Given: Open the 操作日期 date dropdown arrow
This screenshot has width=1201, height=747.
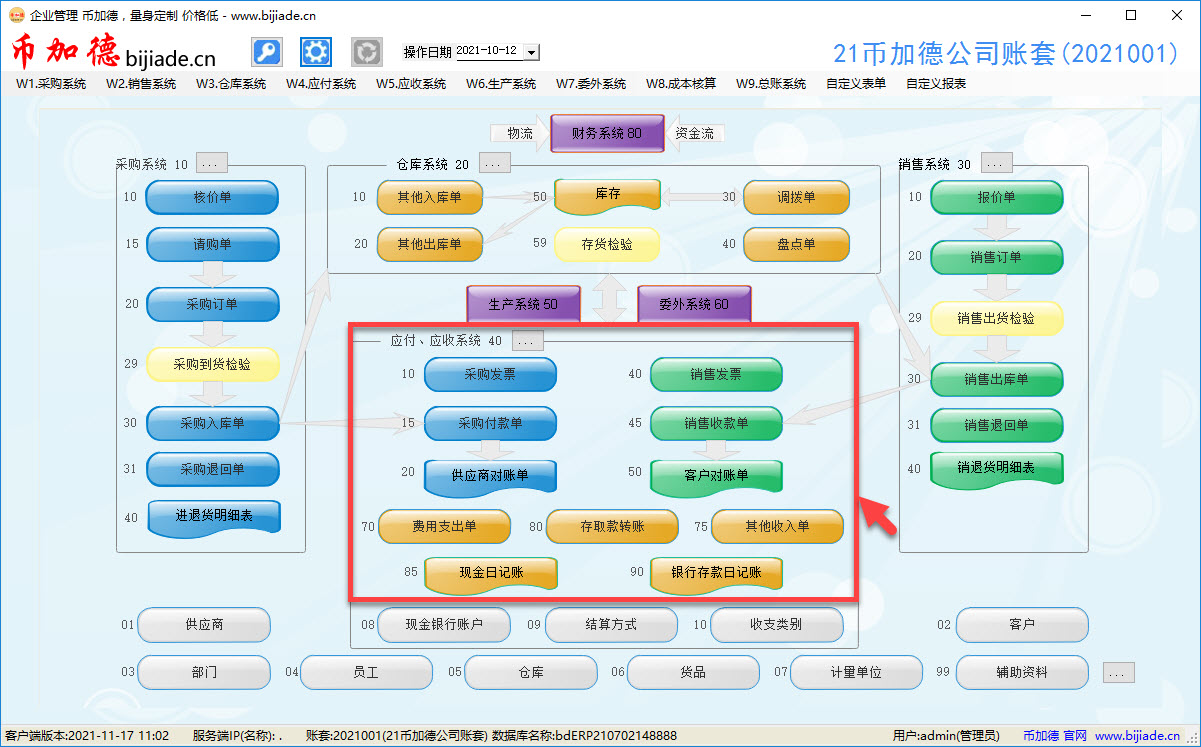Looking at the screenshot, I should pos(531,52).
